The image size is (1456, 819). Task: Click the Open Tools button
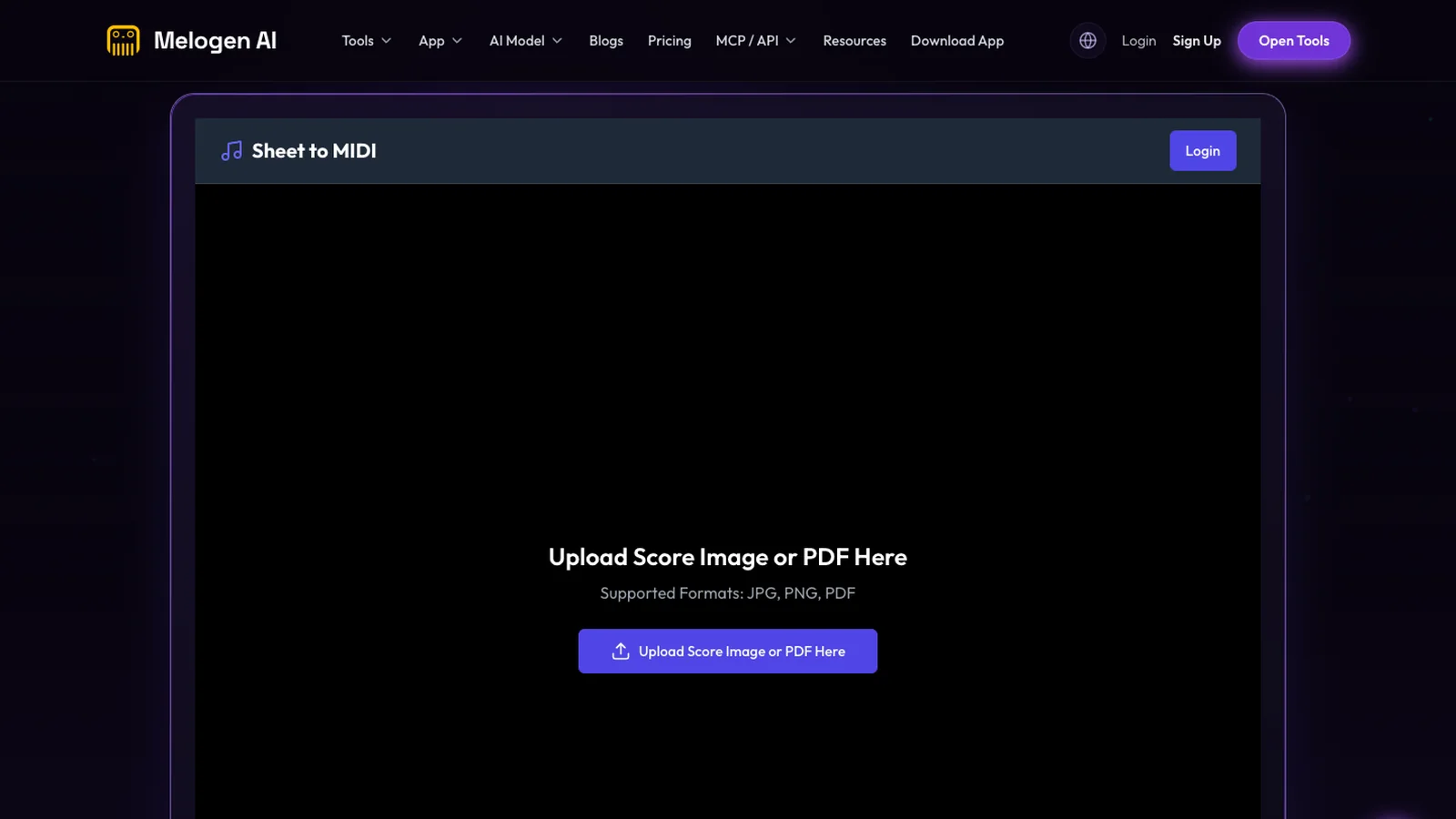tap(1294, 41)
